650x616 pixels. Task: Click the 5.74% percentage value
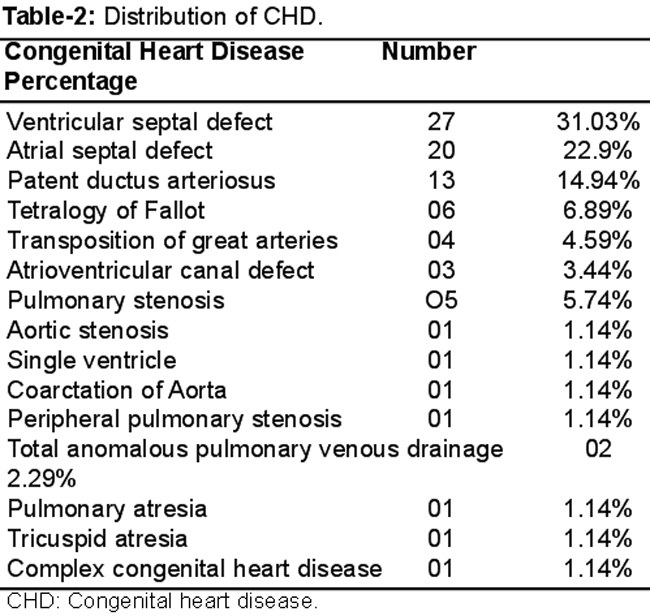[598, 300]
